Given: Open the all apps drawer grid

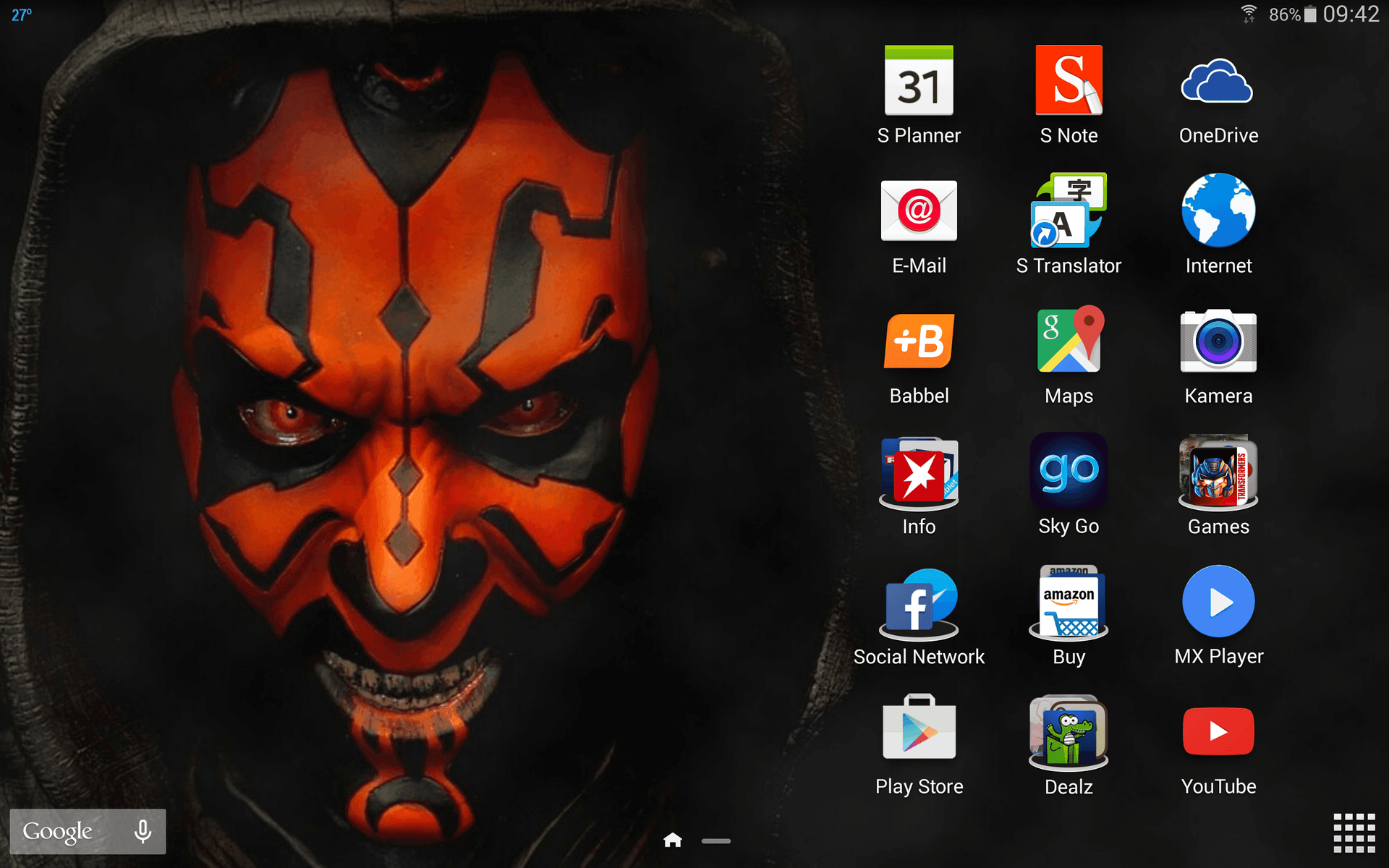Looking at the screenshot, I should [x=1354, y=833].
